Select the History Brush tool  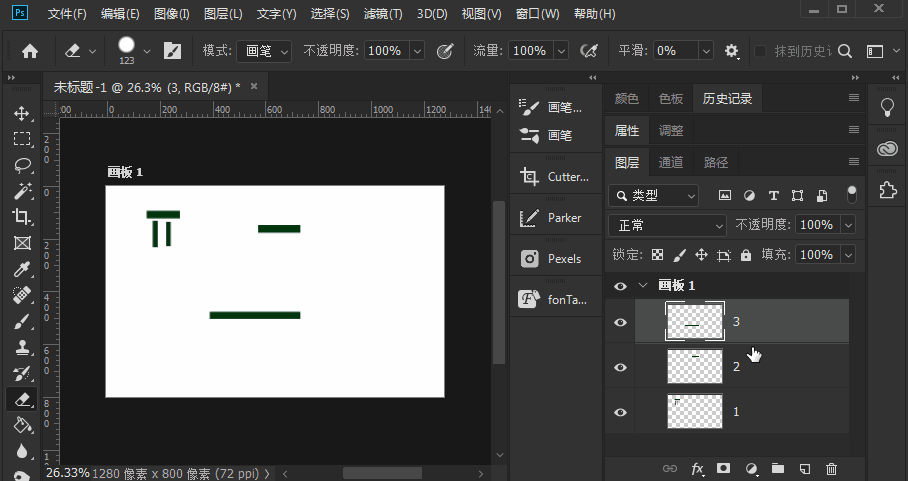pyautogui.click(x=22, y=373)
